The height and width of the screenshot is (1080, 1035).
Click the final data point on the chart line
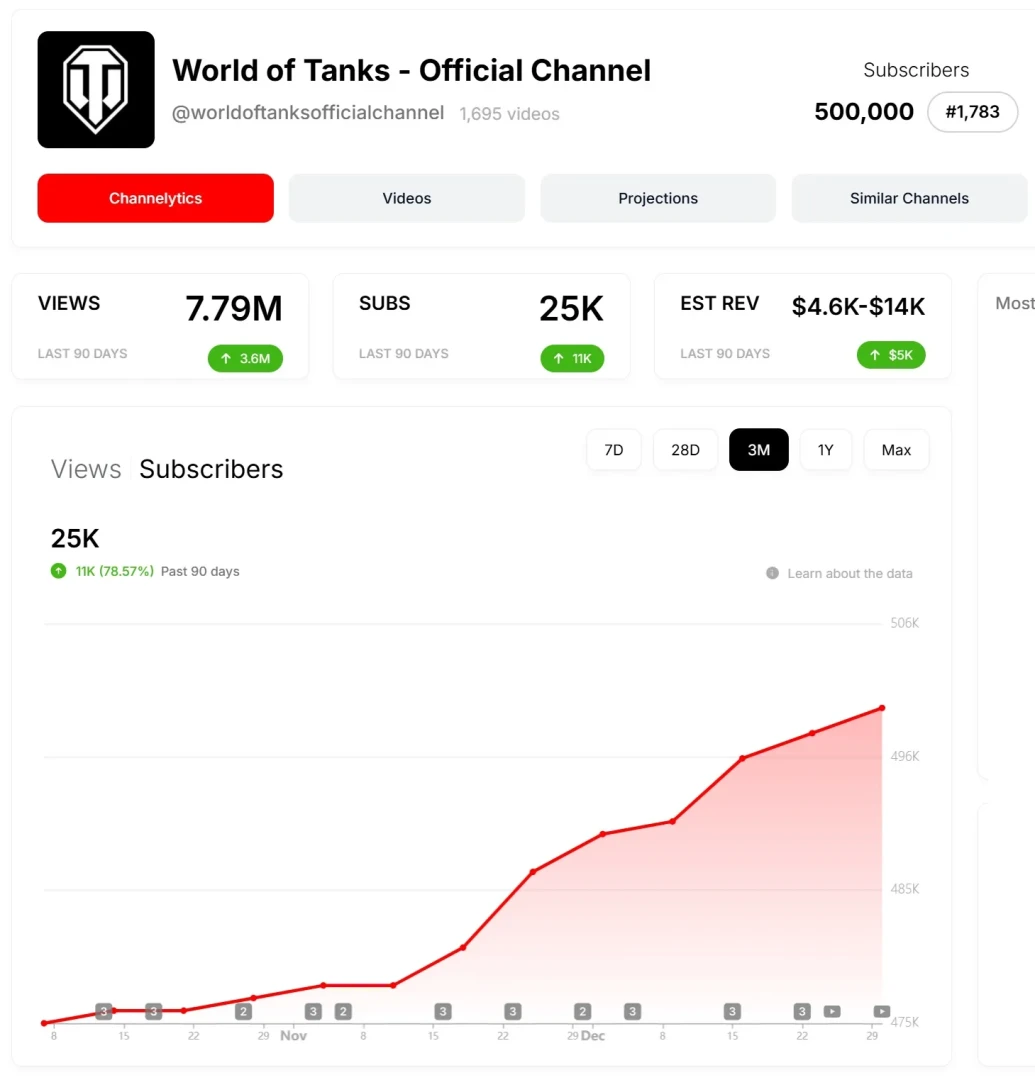point(881,708)
